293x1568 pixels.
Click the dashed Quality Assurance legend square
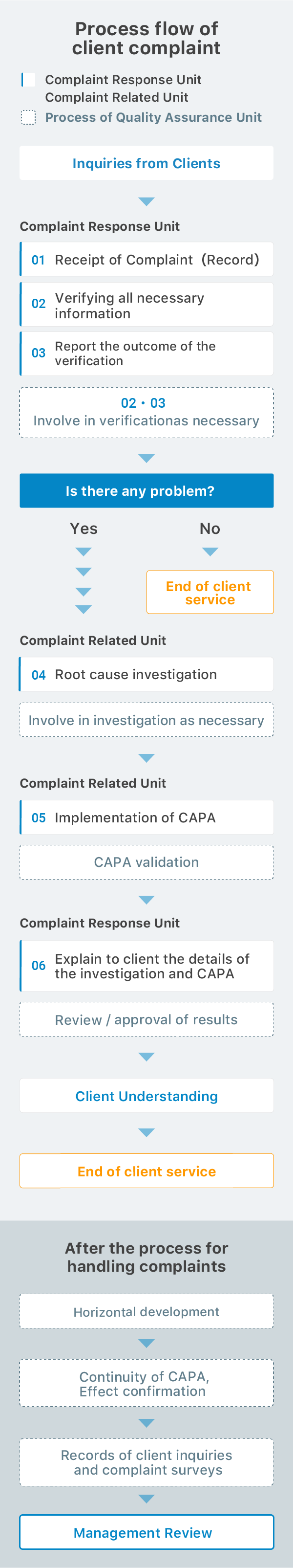pyautogui.click(x=29, y=117)
